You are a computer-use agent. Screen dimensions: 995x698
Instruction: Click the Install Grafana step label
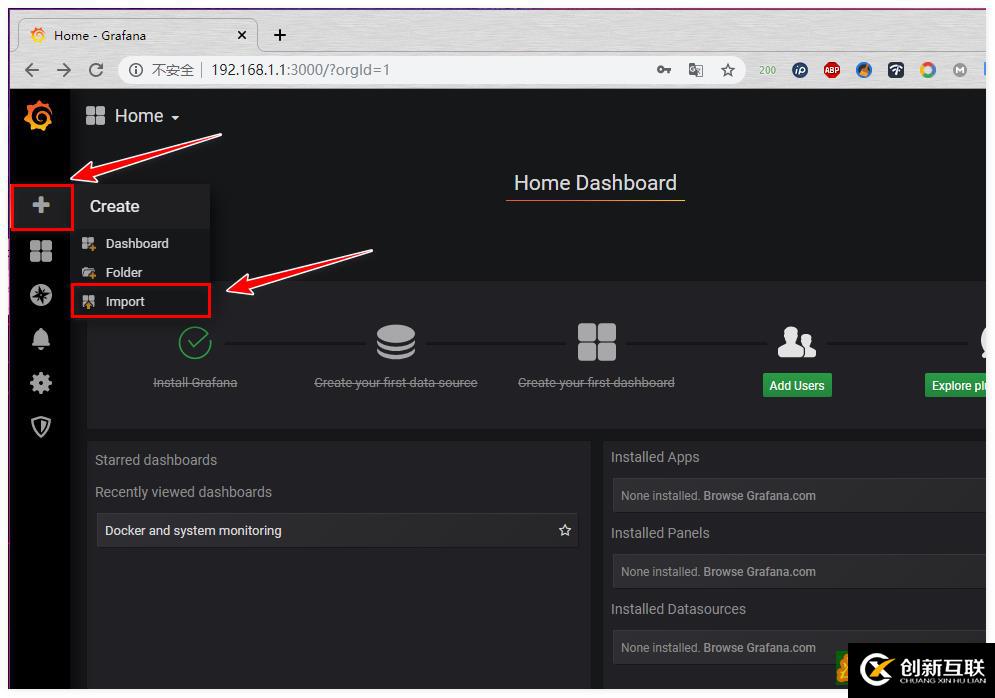[x=195, y=383]
